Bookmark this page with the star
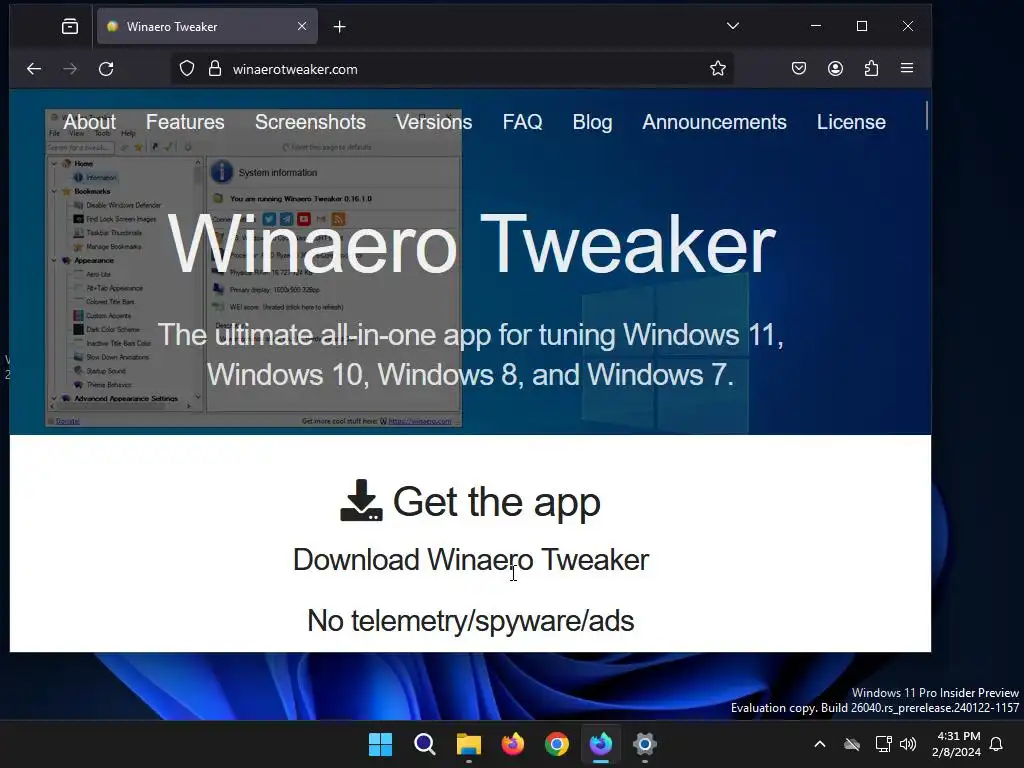 tap(718, 69)
